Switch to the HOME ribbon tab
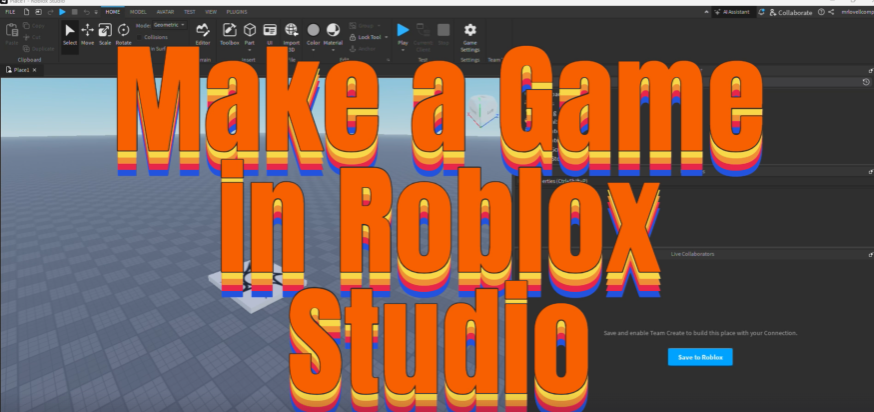This screenshot has height=412, width=874. pos(113,12)
